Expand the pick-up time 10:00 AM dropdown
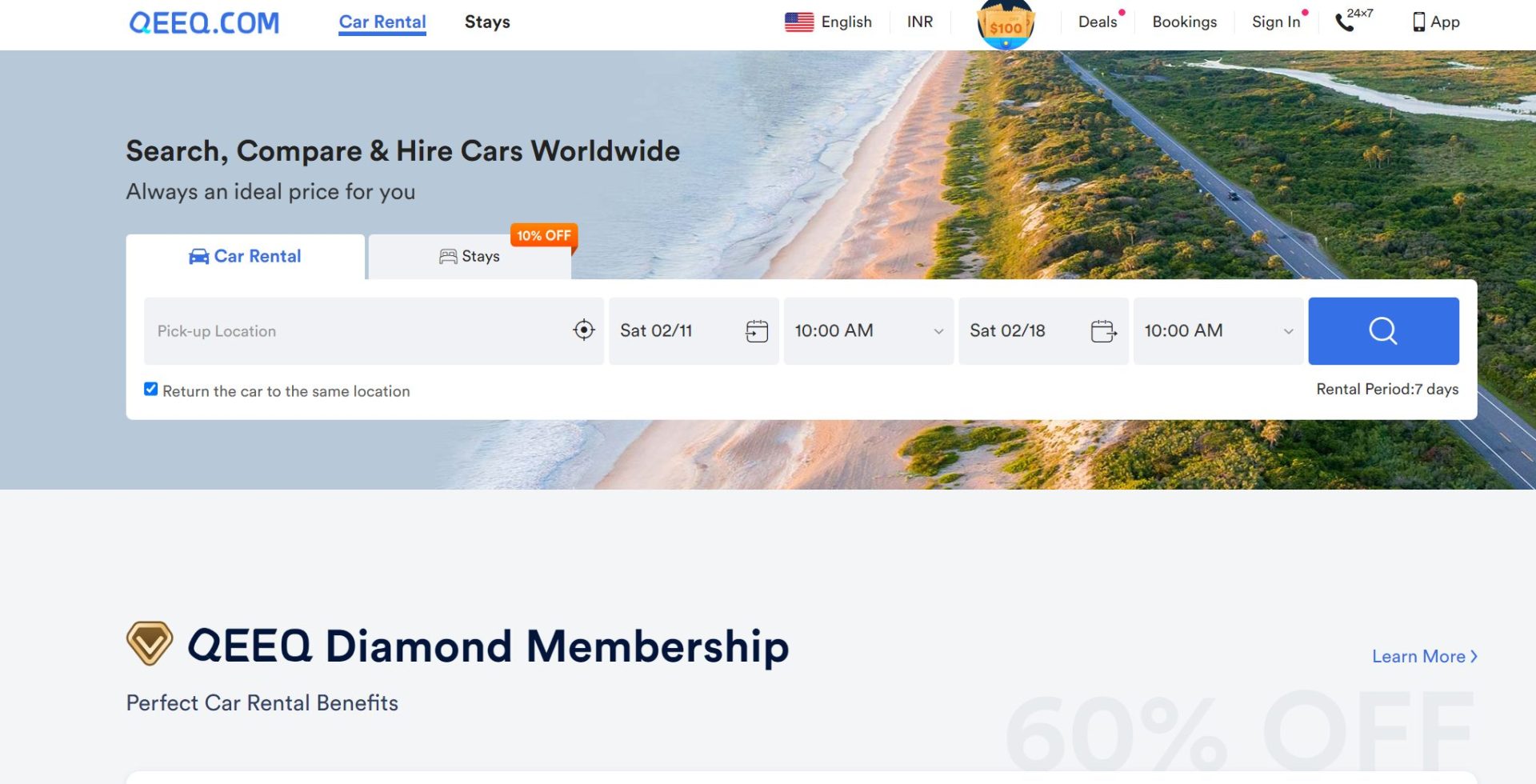 point(869,330)
